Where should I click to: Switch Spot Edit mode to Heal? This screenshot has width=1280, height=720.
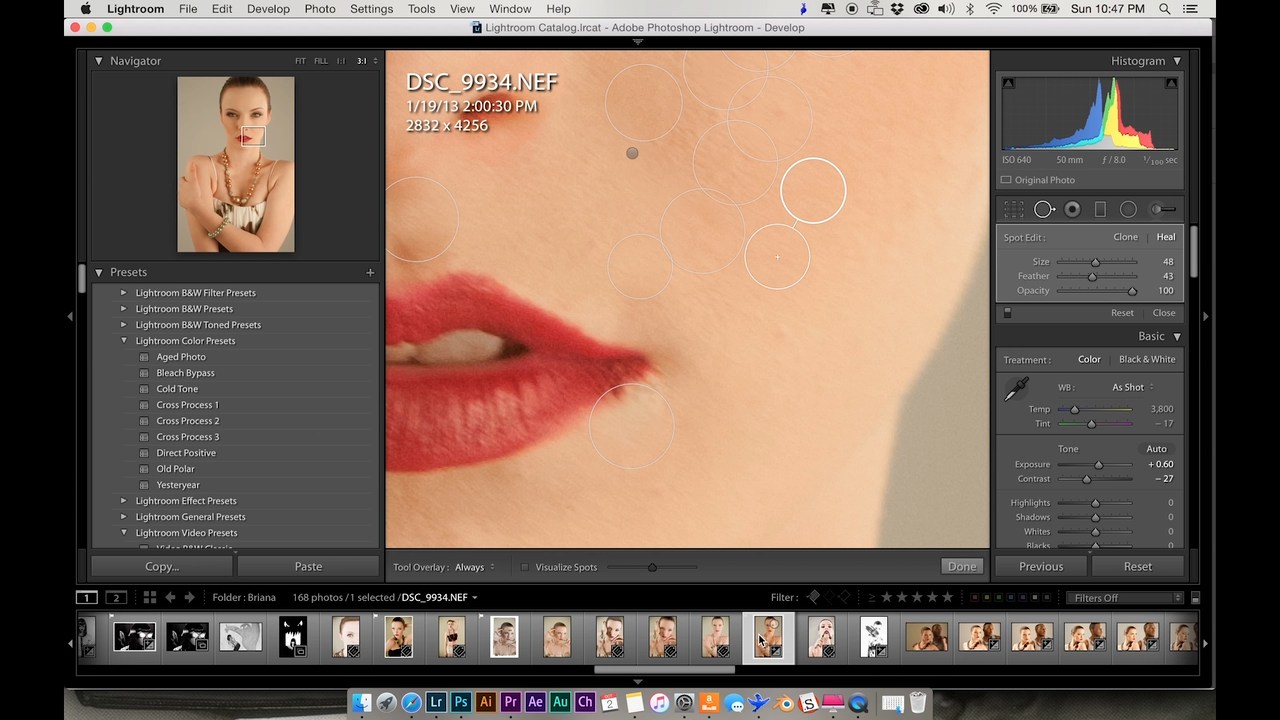tap(1166, 237)
